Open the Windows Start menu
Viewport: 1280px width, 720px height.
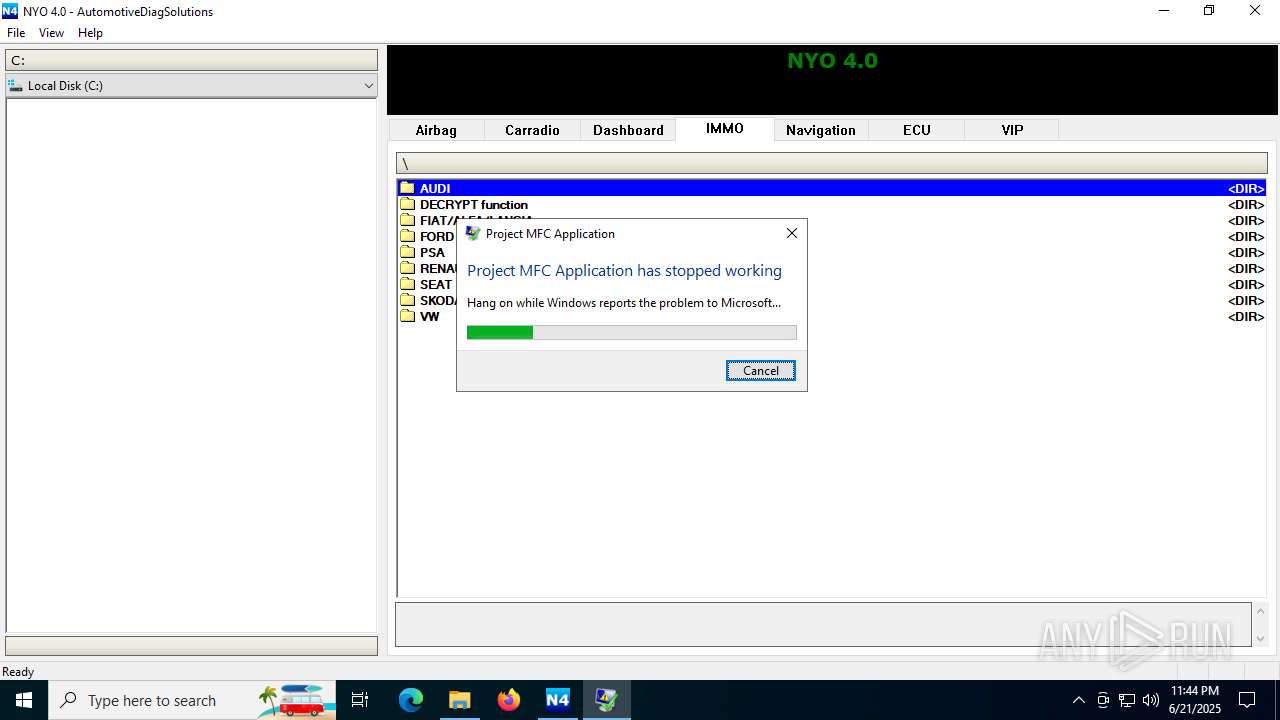tap(24, 700)
